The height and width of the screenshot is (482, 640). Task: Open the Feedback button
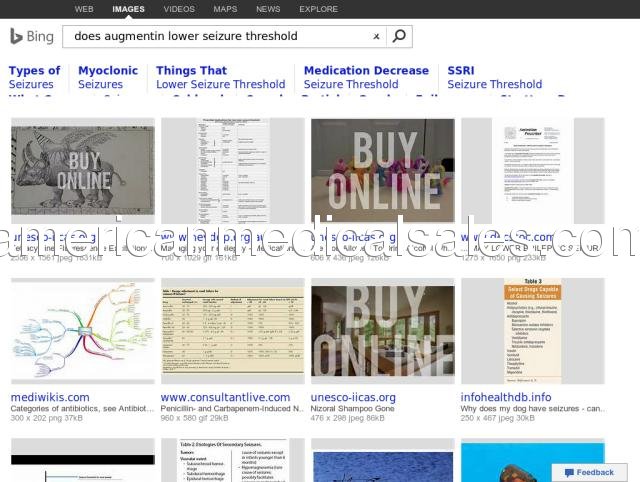tap(589, 472)
